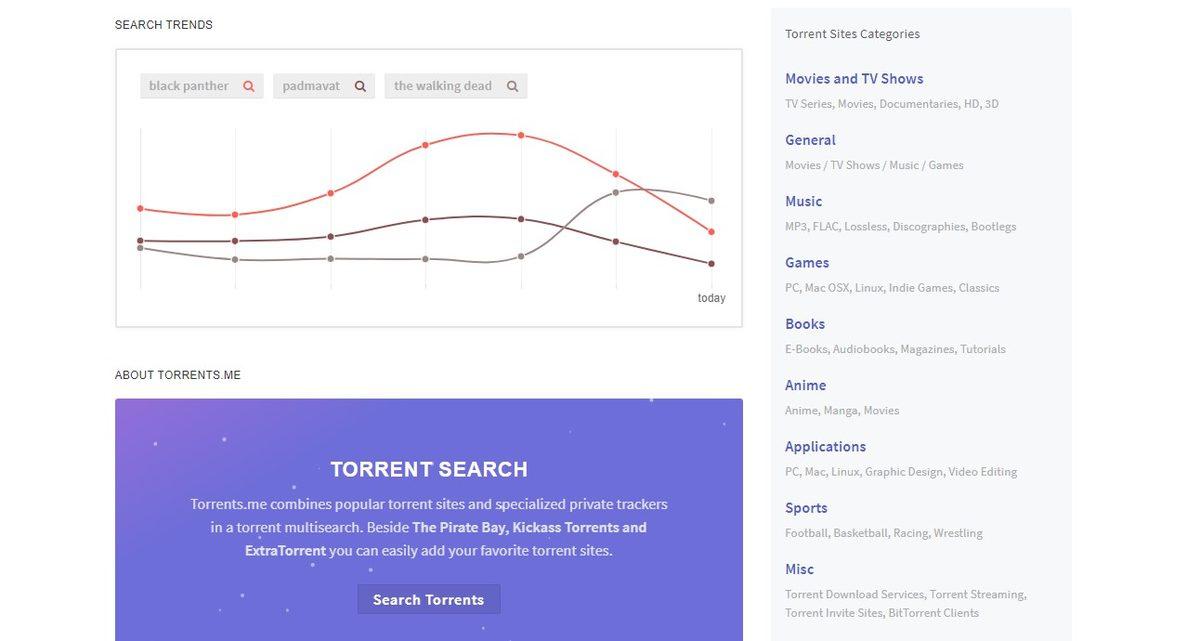
Task: Click the peak point of the red trend line
Action: coord(521,135)
